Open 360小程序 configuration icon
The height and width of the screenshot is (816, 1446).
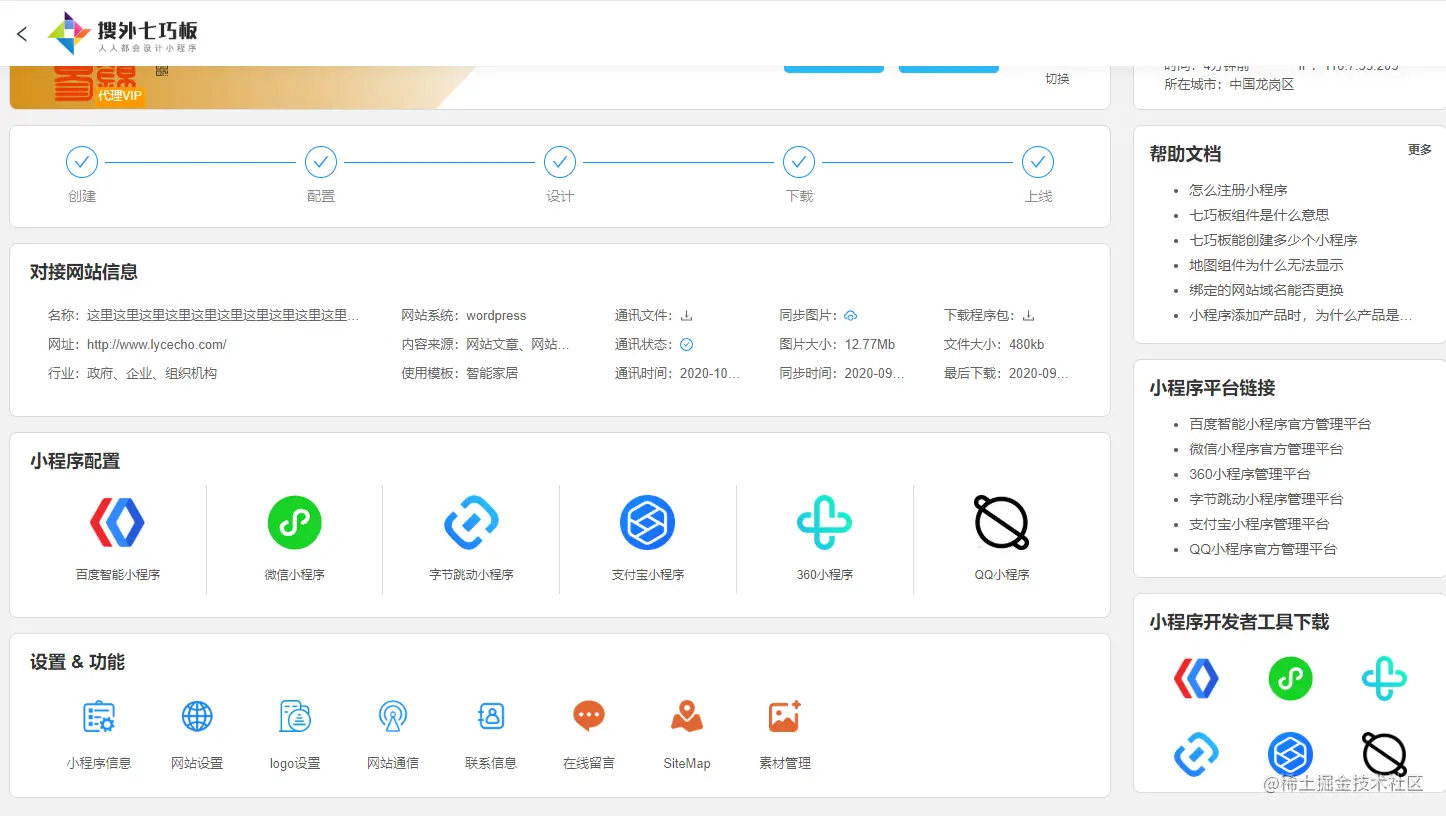tap(824, 522)
